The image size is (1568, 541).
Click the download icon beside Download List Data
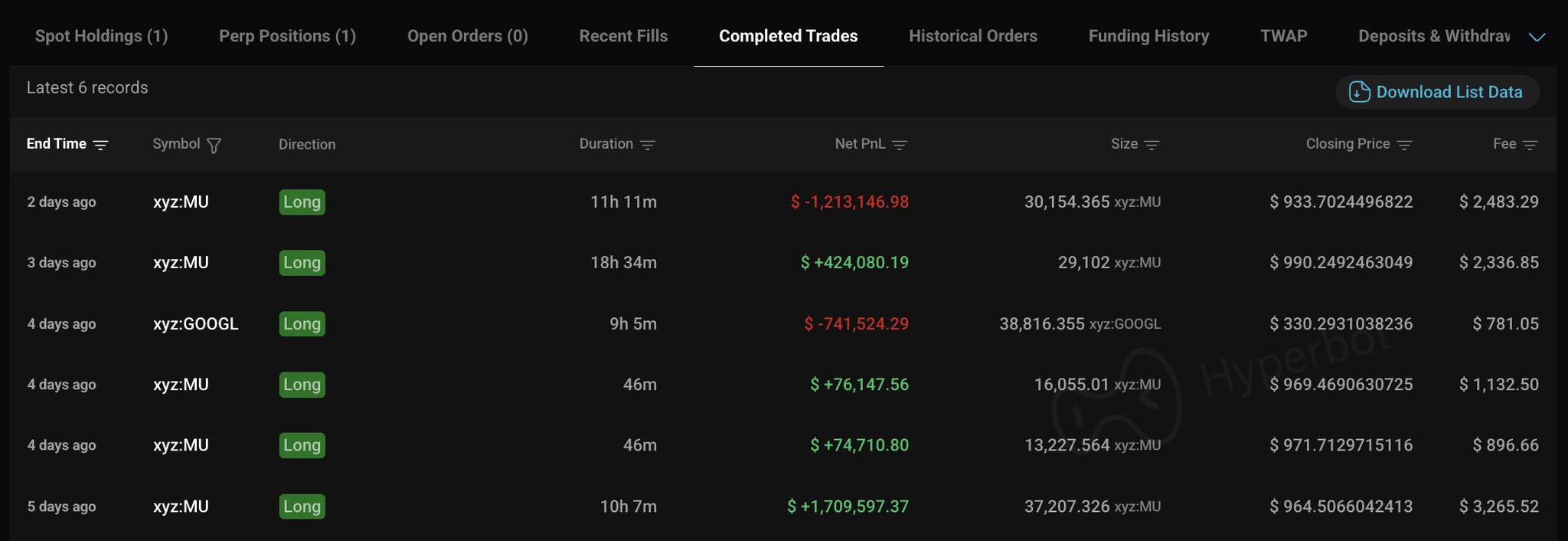[x=1359, y=92]
